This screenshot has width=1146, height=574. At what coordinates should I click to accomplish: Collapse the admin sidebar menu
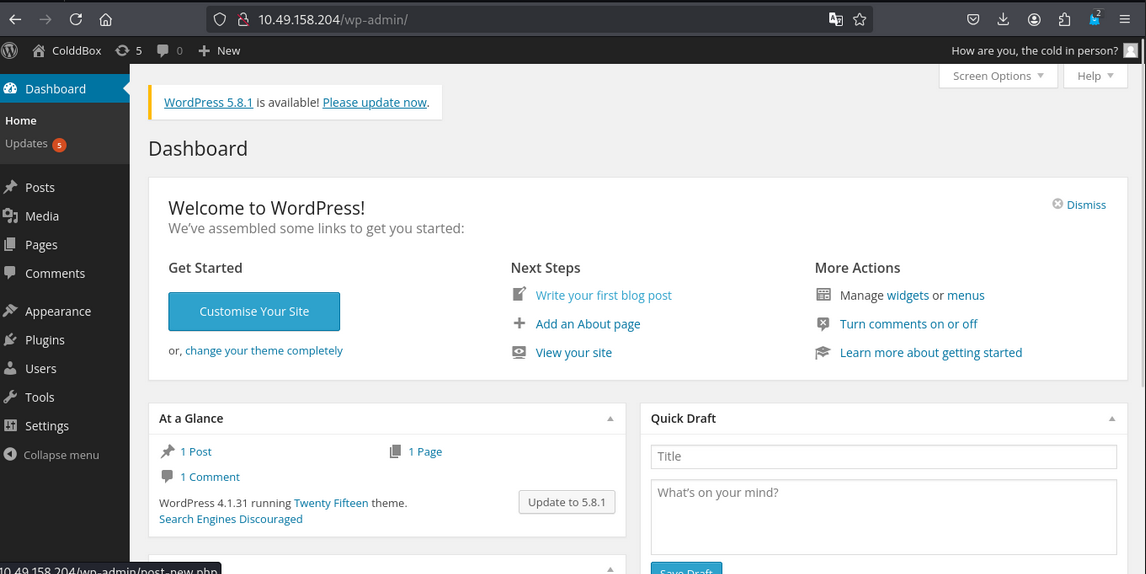[52, 455]
